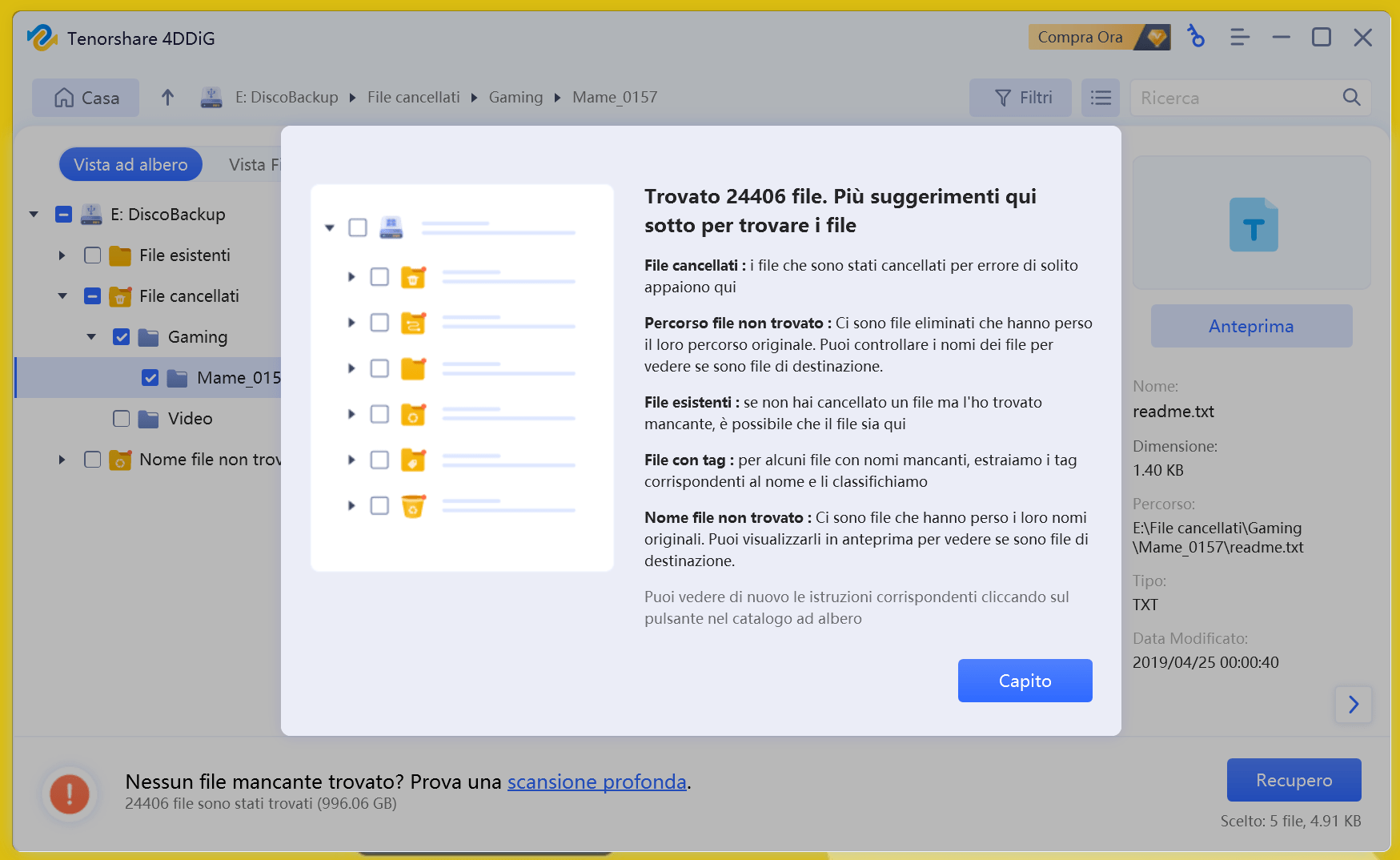1400x860 pixels.
Task: Go up one folder with the arrow icon
Action: pos(167,98)
